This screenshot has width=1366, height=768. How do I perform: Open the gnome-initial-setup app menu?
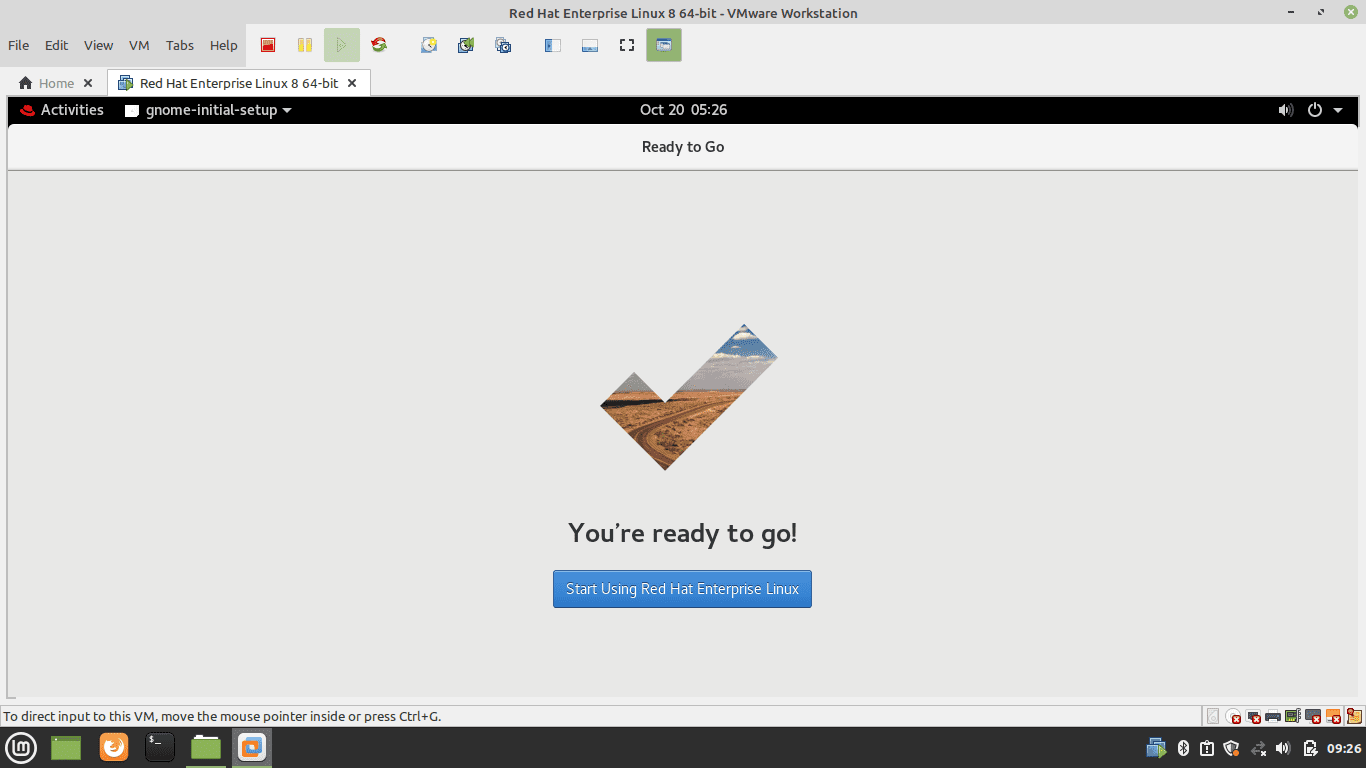[208, 110]
